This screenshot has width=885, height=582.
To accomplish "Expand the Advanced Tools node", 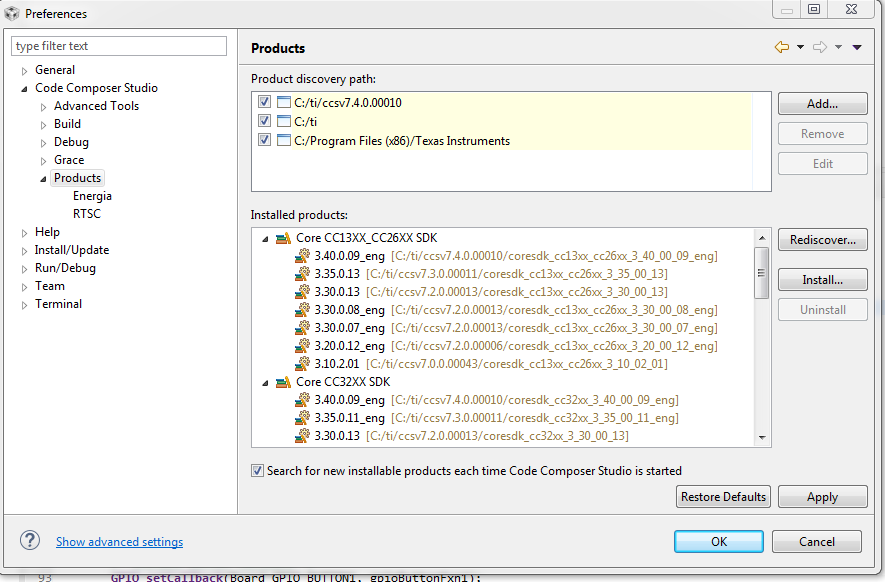I will [x=43, y=107].
